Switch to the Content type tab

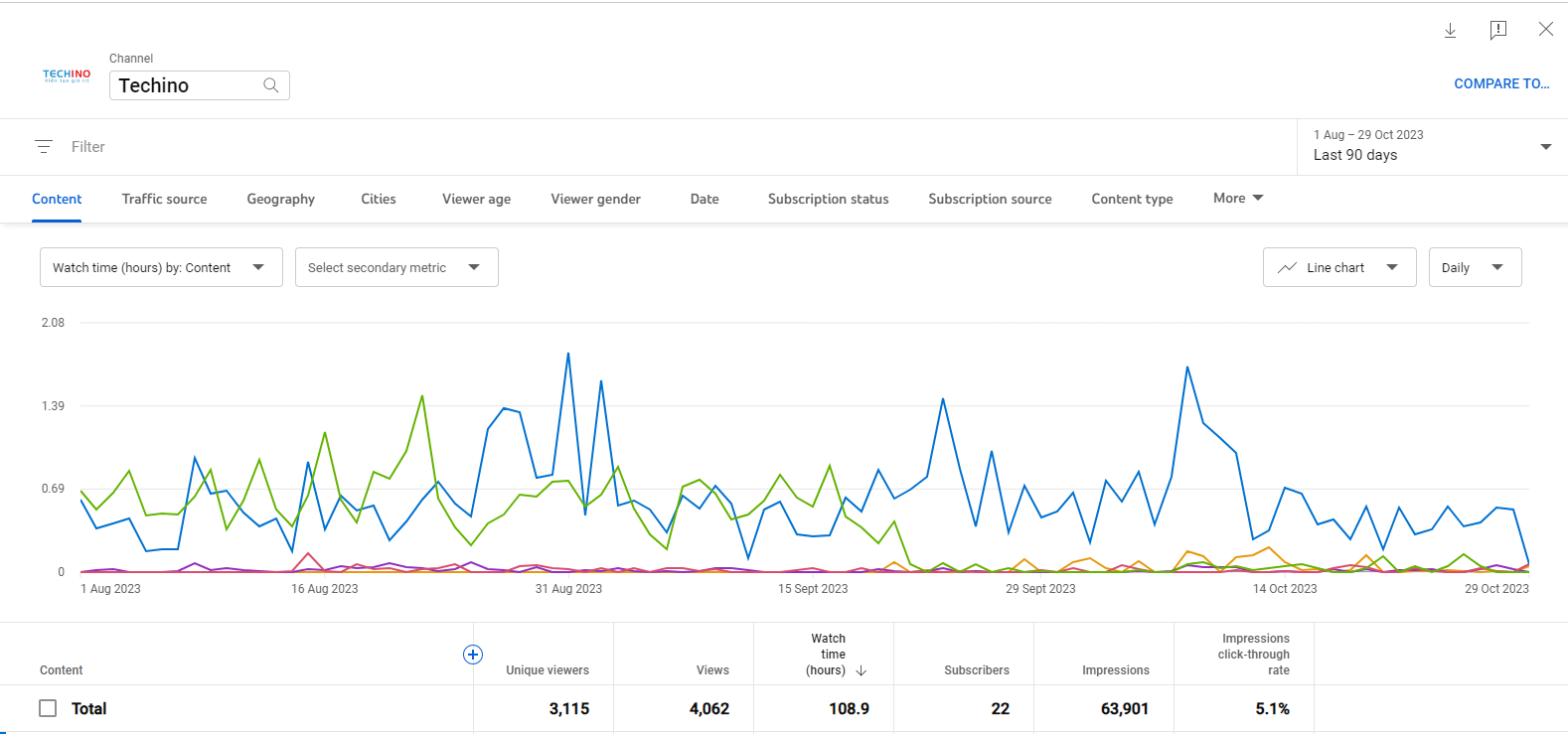pos(1133,200)
